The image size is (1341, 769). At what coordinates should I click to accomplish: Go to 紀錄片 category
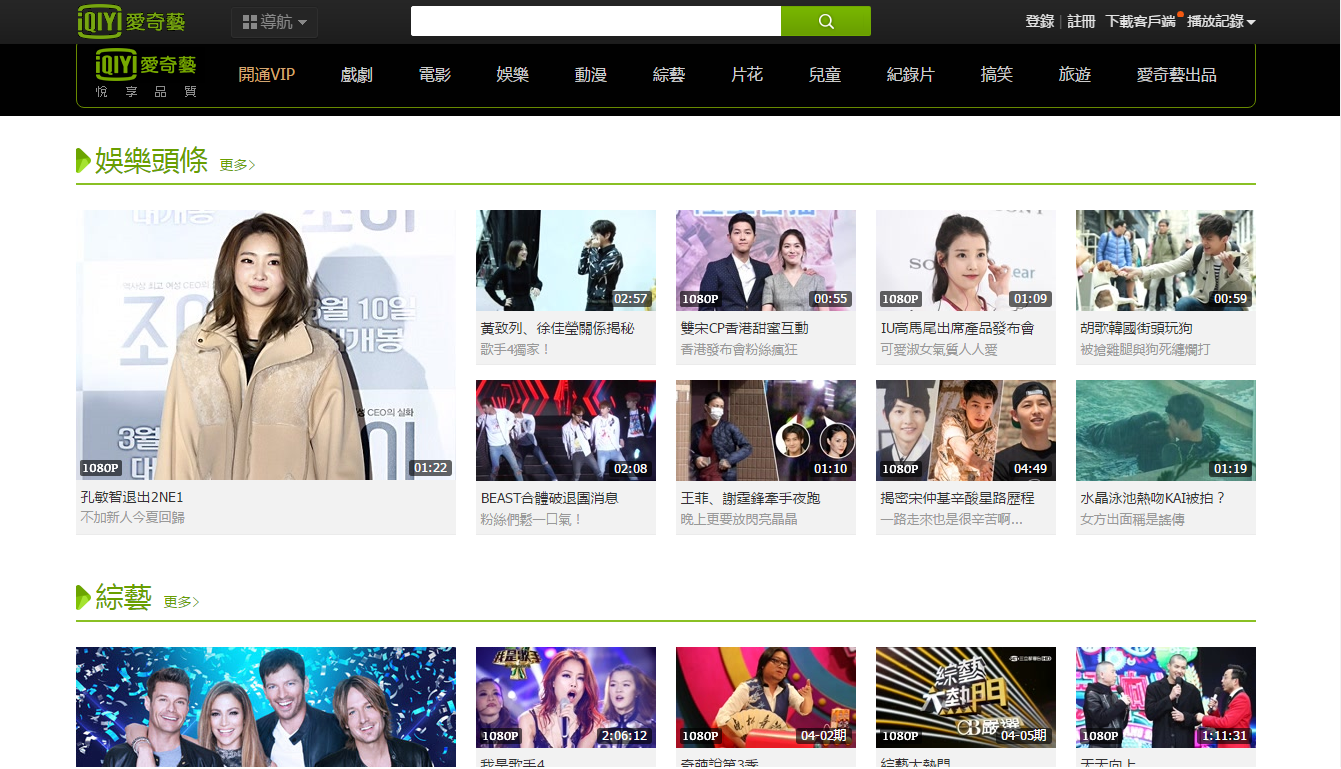click(910, 74)
